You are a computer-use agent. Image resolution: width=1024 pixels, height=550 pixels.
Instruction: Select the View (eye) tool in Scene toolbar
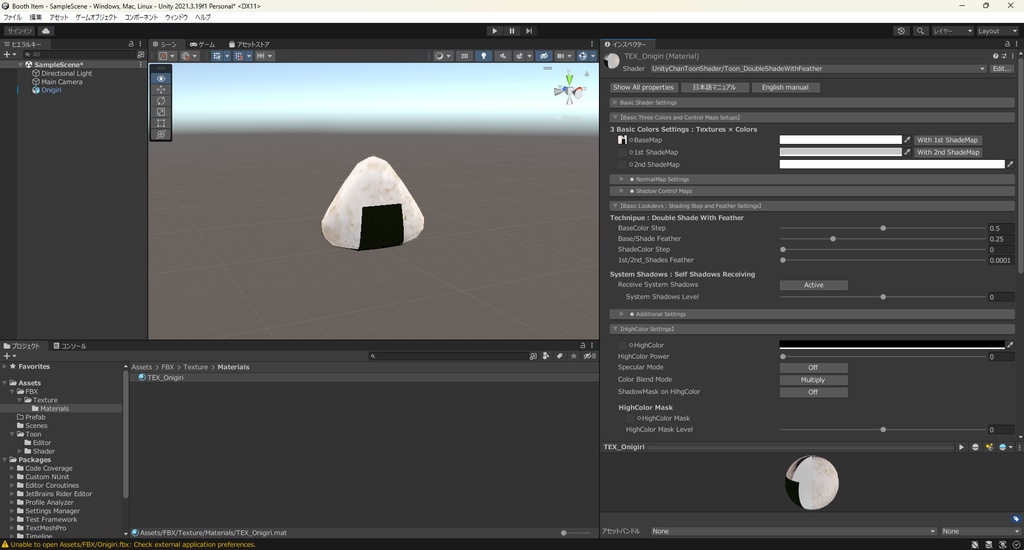coord(161,78)
